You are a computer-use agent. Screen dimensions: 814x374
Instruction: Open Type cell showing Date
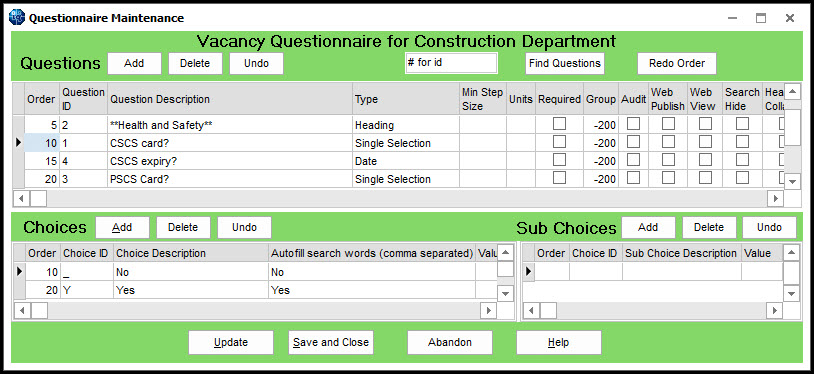coord(406,161)
